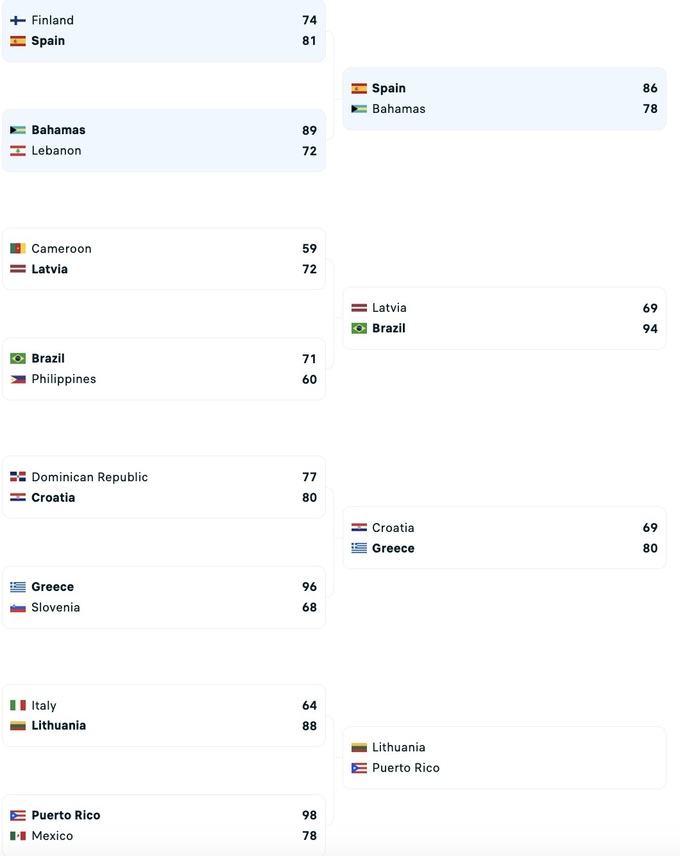Open the Cameroon team link
Image resolution: width=680 pixels, height=856 pixels.
pyautogui.click(x=61, y=249)
